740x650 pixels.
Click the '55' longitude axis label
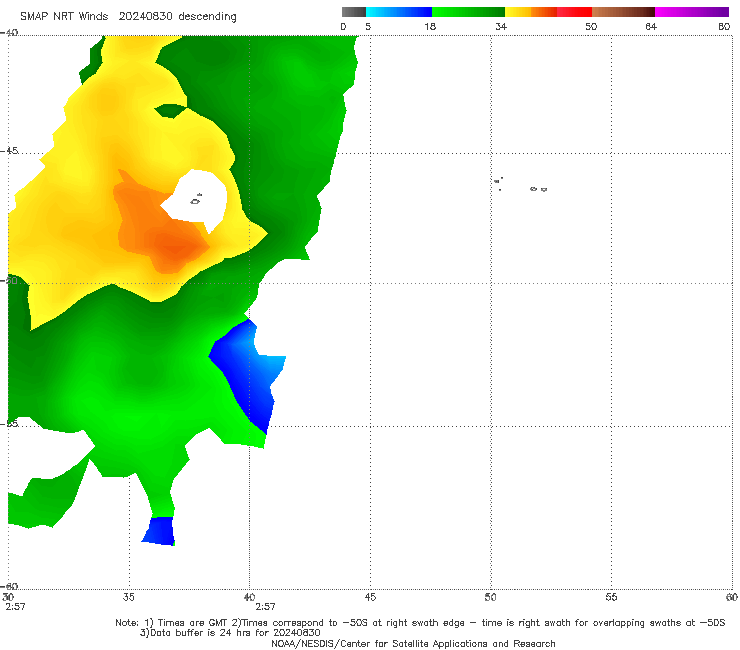coord(611,597)
